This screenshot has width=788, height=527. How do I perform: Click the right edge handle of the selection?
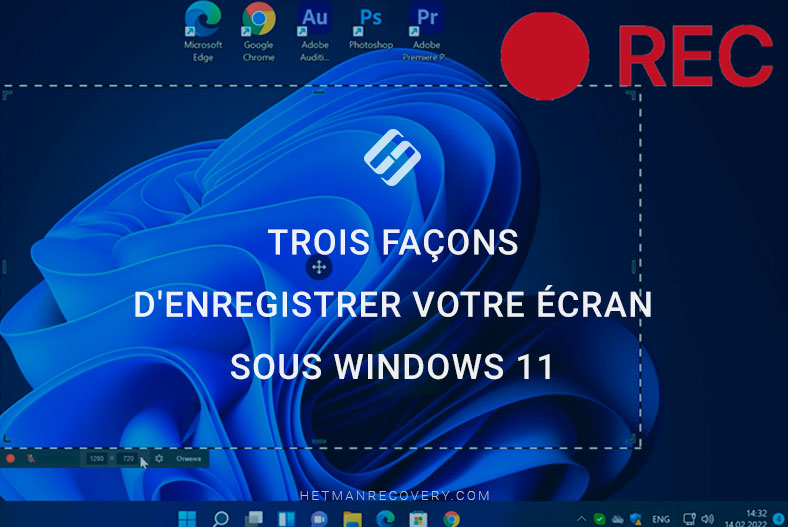coord(634,267)
